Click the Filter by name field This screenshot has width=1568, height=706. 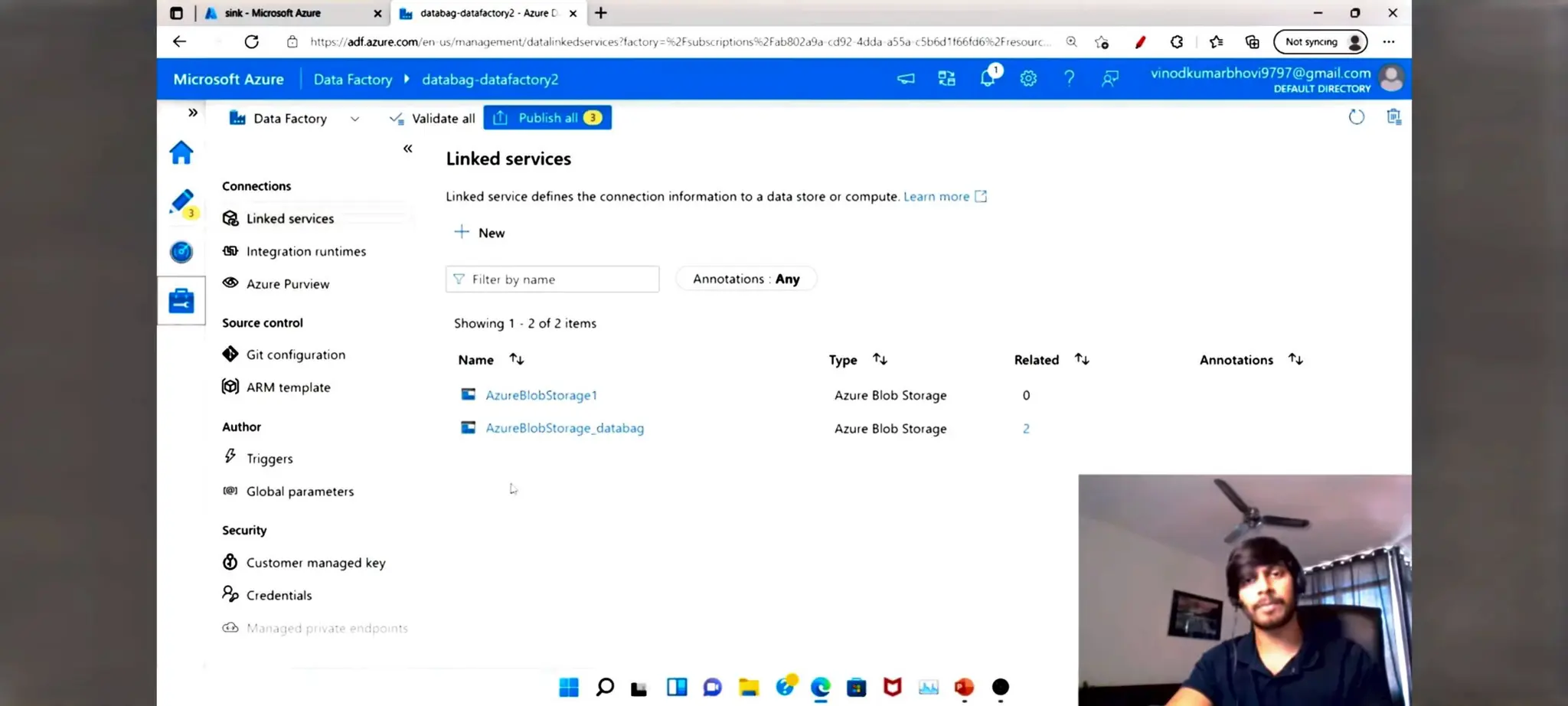(552, 279)
